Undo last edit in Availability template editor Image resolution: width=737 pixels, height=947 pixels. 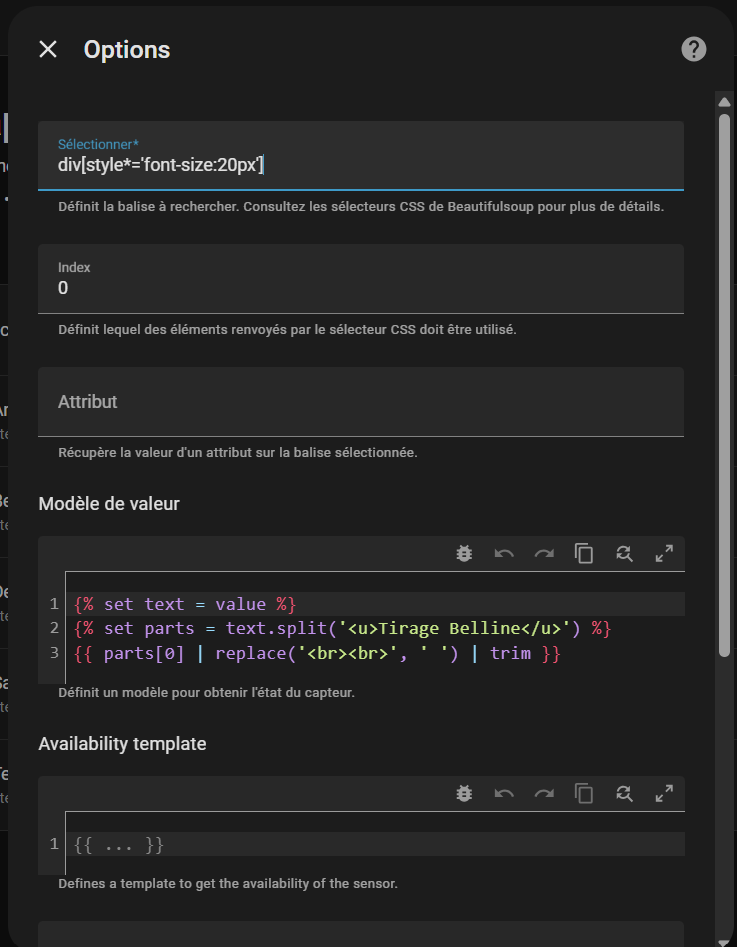[x=504, y=793]
